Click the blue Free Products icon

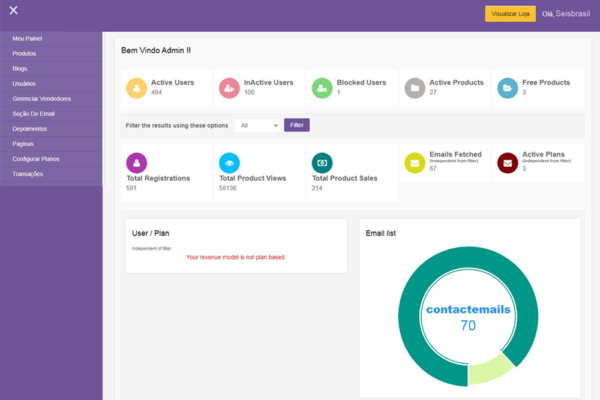click(507, 88)
